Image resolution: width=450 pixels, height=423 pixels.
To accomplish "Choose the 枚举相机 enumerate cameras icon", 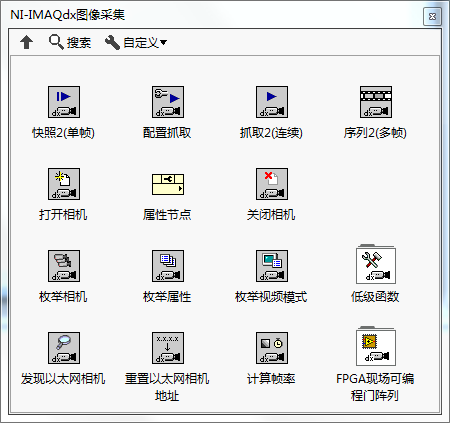I will (64, 266).
